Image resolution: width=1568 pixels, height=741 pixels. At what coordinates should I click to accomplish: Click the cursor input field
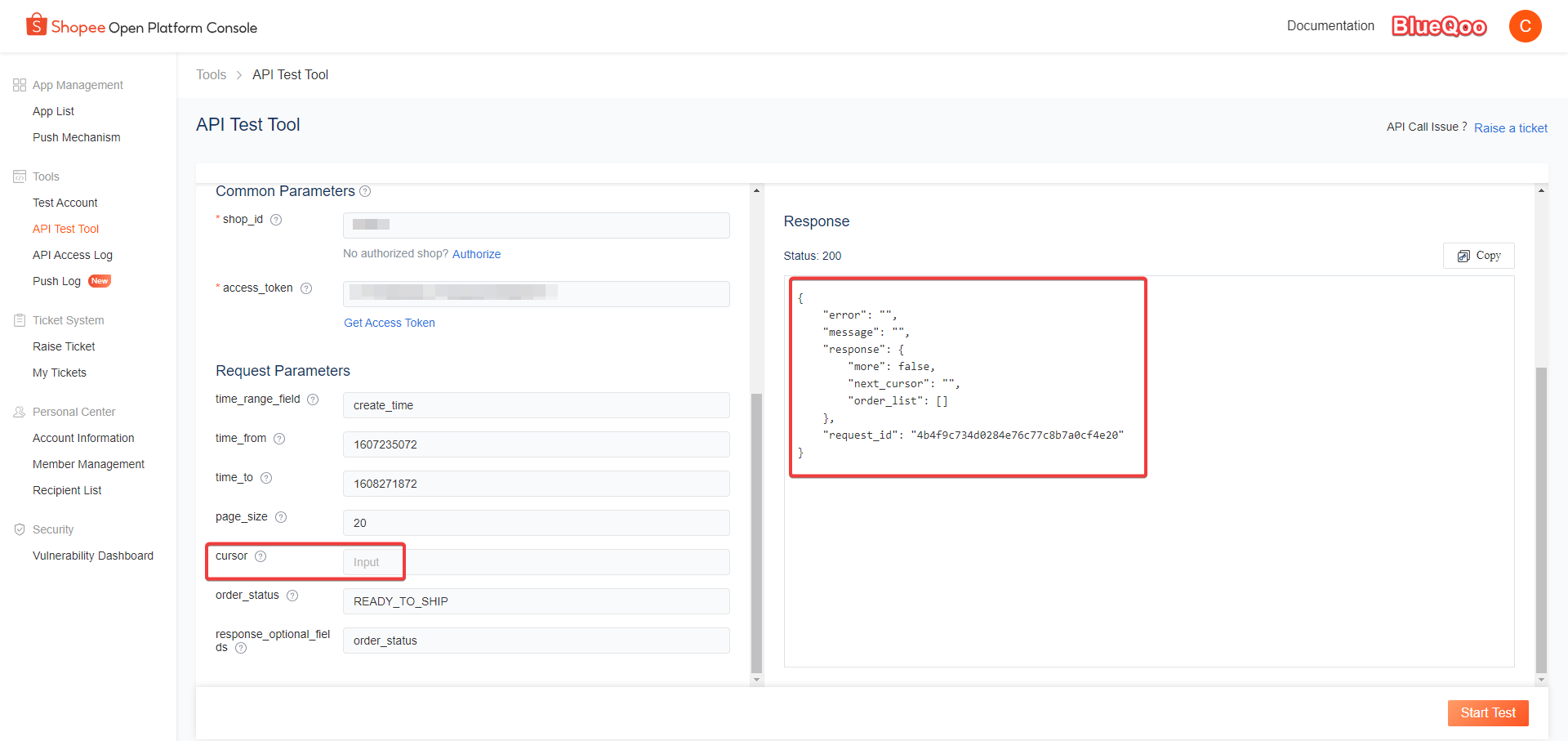[x=536, y=562]
